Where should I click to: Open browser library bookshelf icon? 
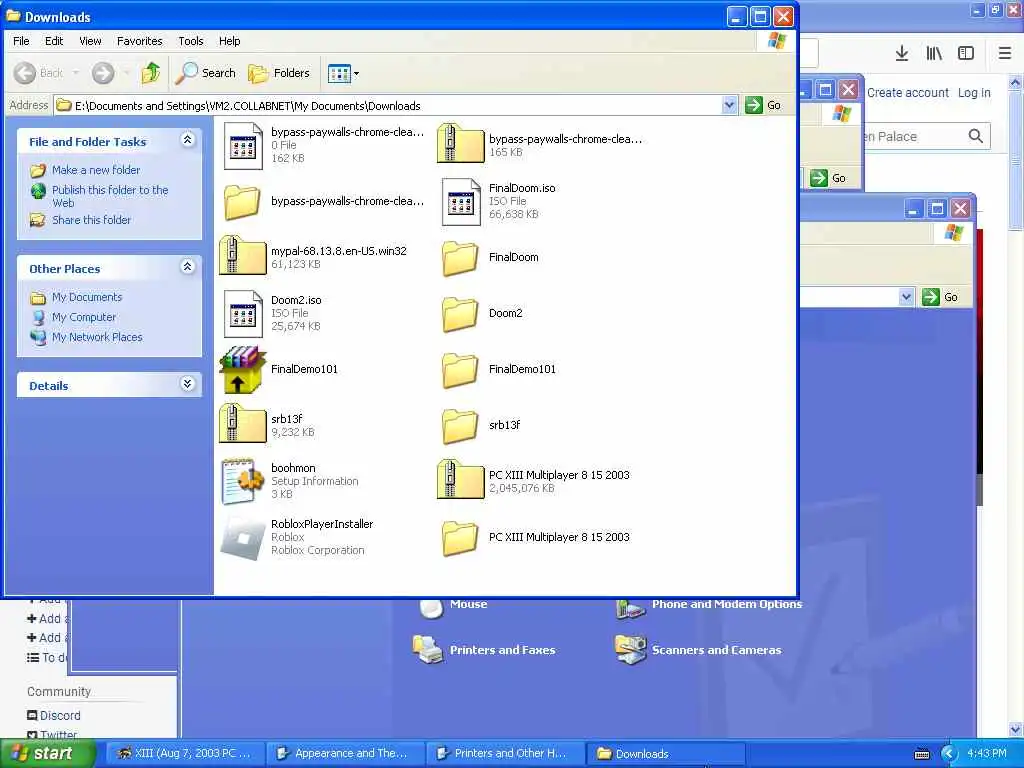click(x=934, y=54)
